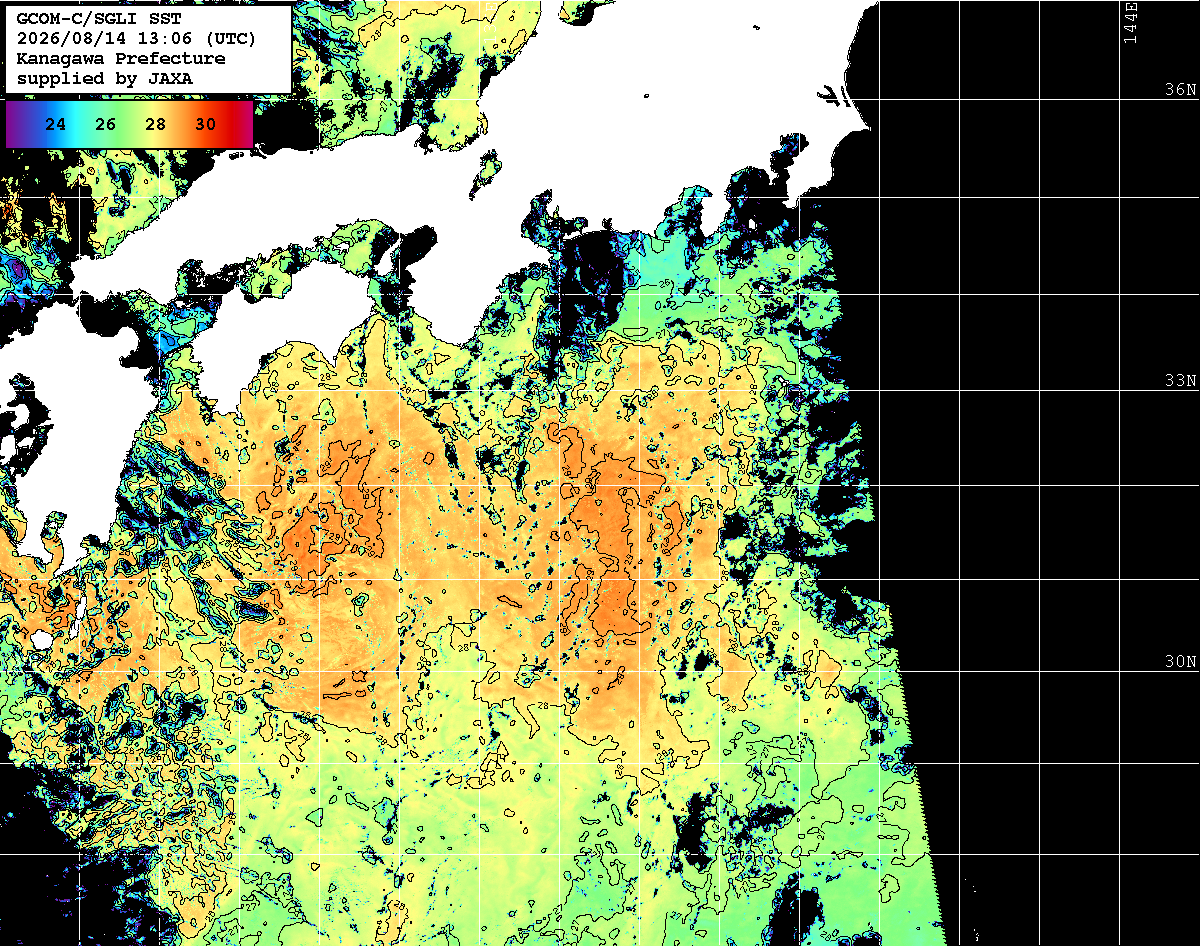Screen dimensions: 1200x946
Task: Click the blue band of the color bar
Action: [40, 124]
